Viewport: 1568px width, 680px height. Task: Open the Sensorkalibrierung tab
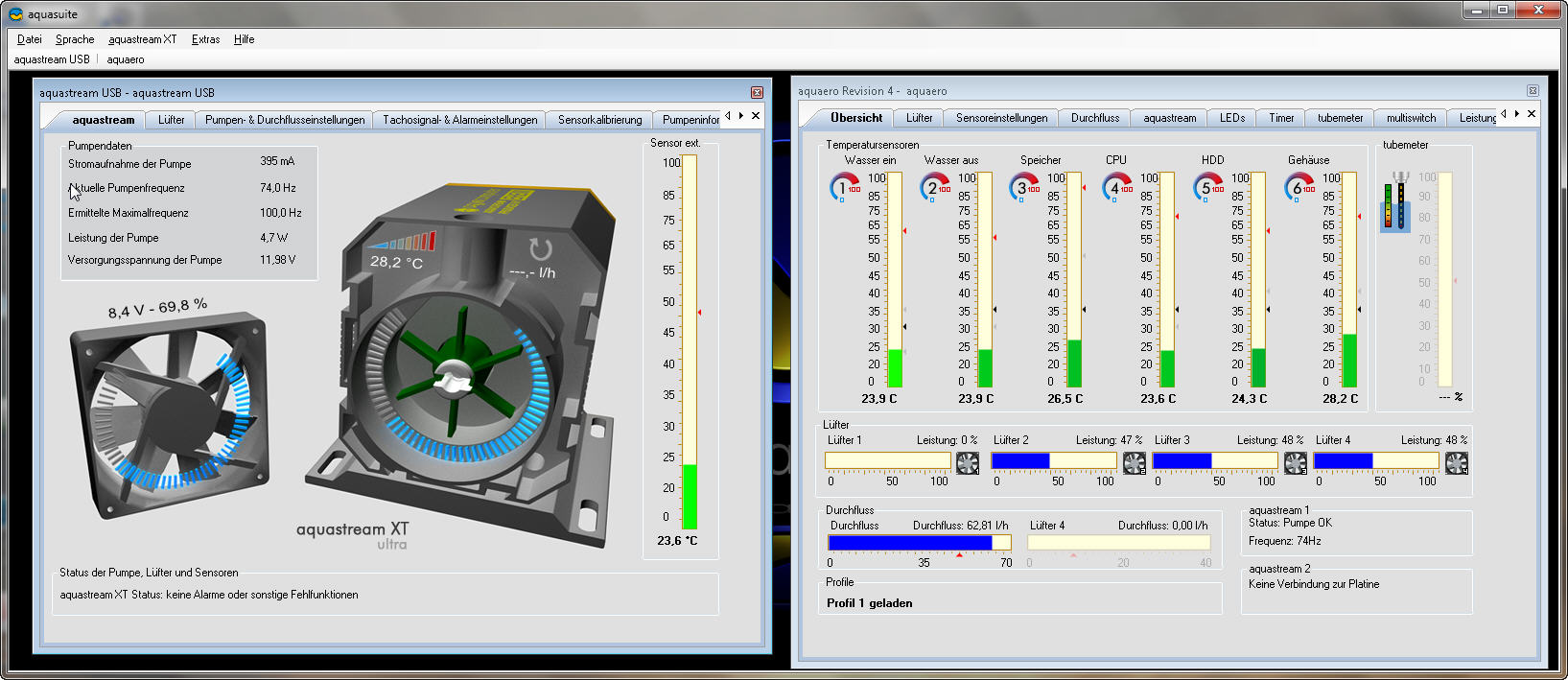[599, 120]
